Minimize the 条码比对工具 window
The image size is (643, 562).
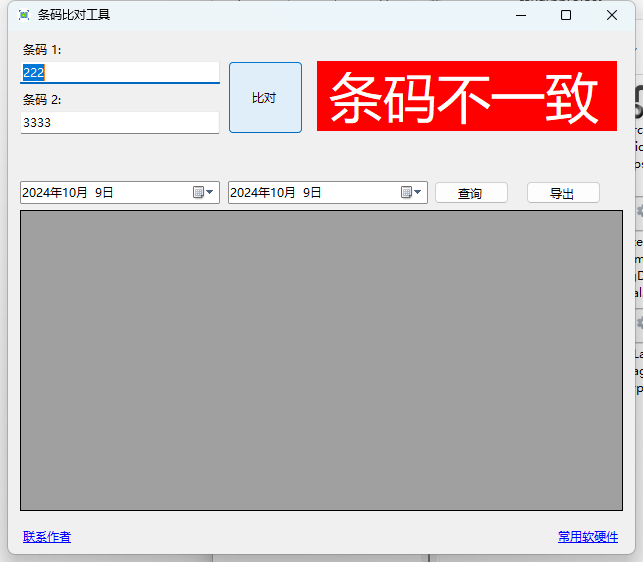pos(520,15)
